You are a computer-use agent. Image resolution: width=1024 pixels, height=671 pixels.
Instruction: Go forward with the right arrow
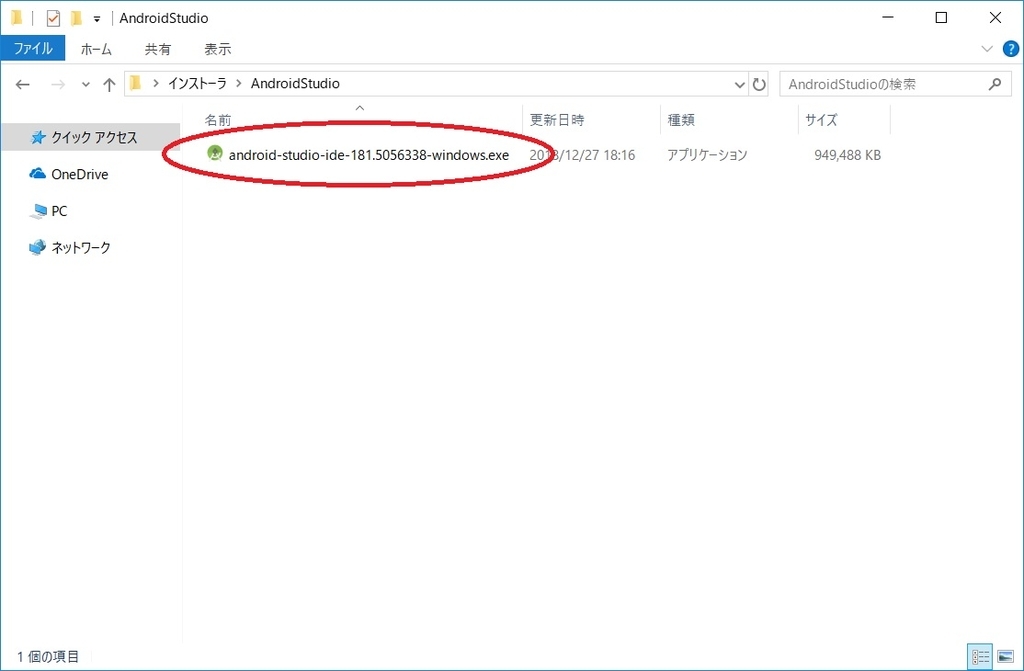pyautogui.click(x=58, y=84)
